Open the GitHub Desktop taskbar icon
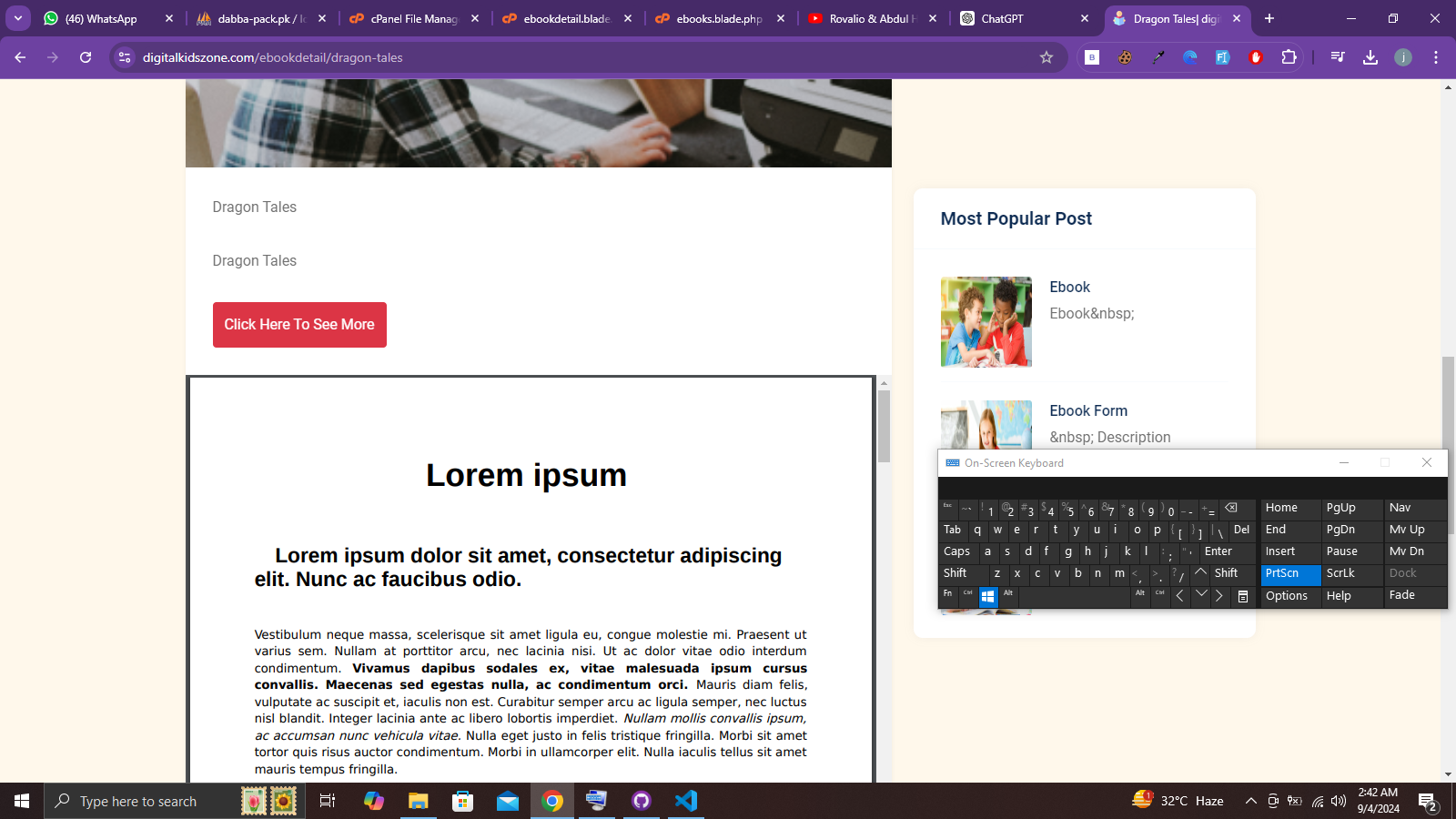This screenshot has width=1456, height=819. click(x=642, y=801)
